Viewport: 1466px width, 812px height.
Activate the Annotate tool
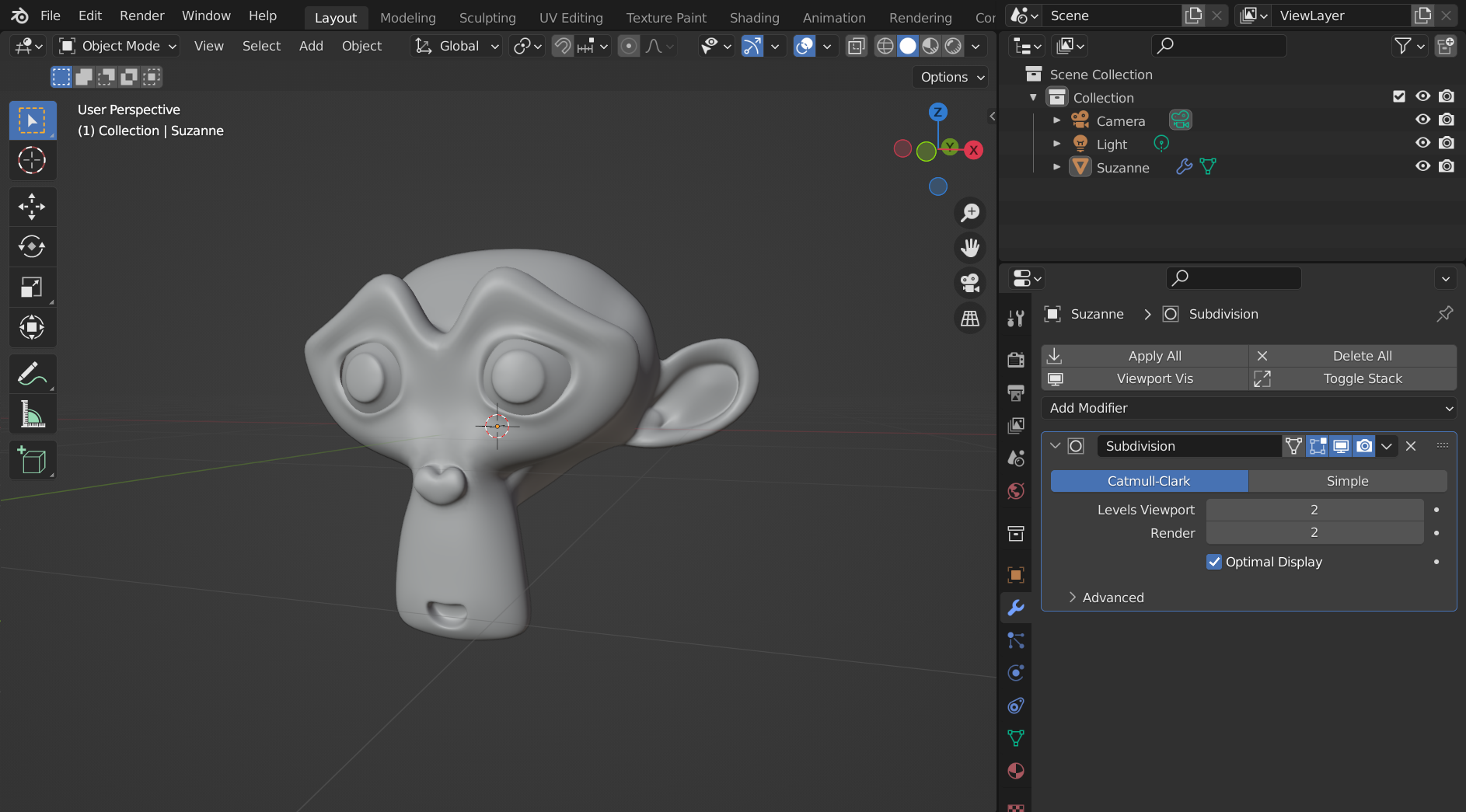[32, 375]
